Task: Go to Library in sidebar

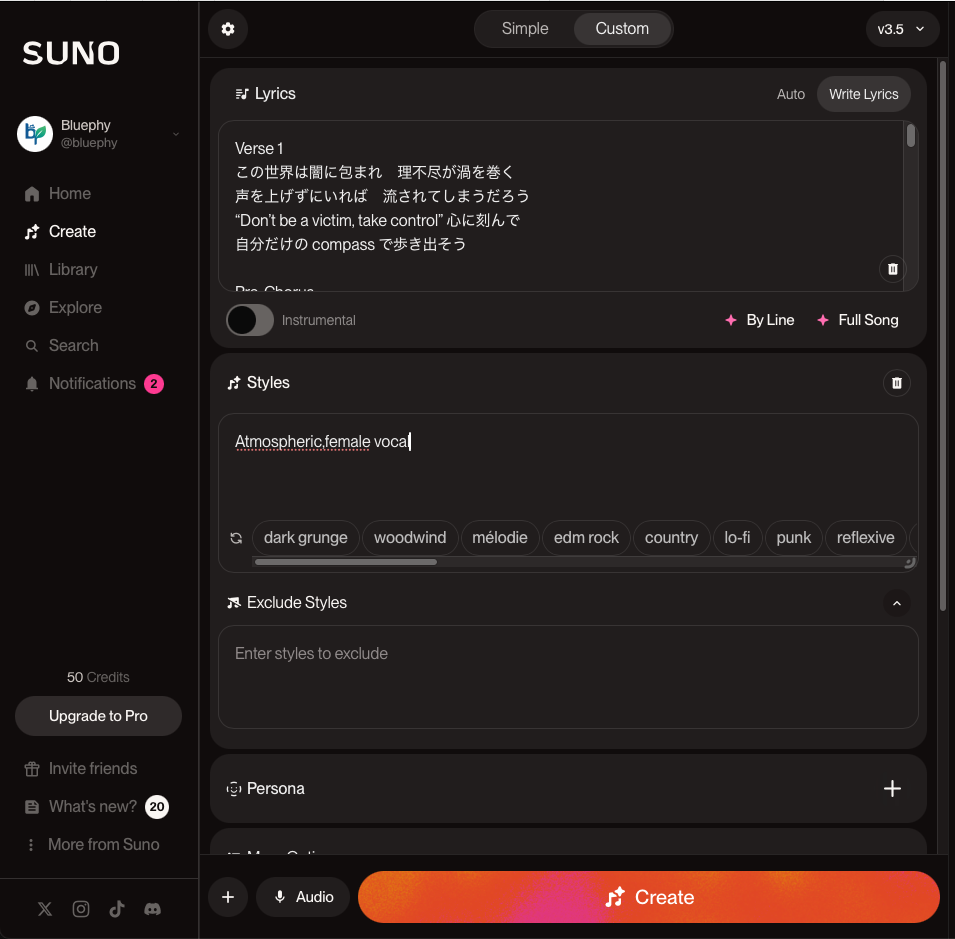Action: tap(73, 269)
